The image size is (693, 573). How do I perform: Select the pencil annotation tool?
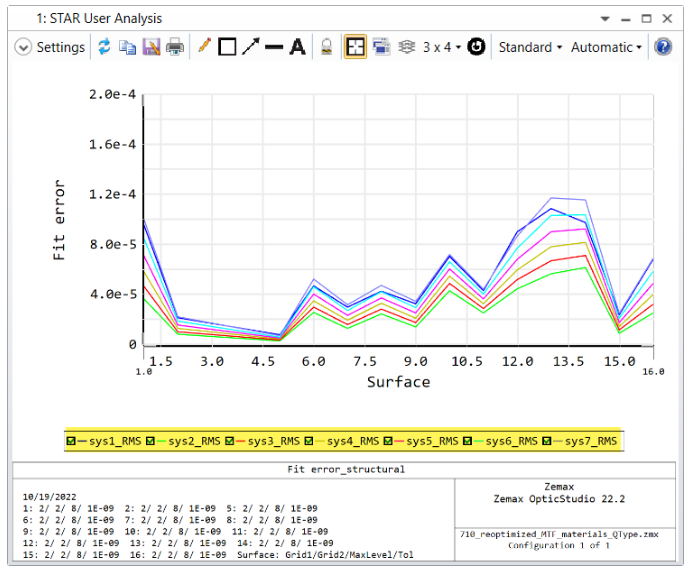tap(204, 47)
